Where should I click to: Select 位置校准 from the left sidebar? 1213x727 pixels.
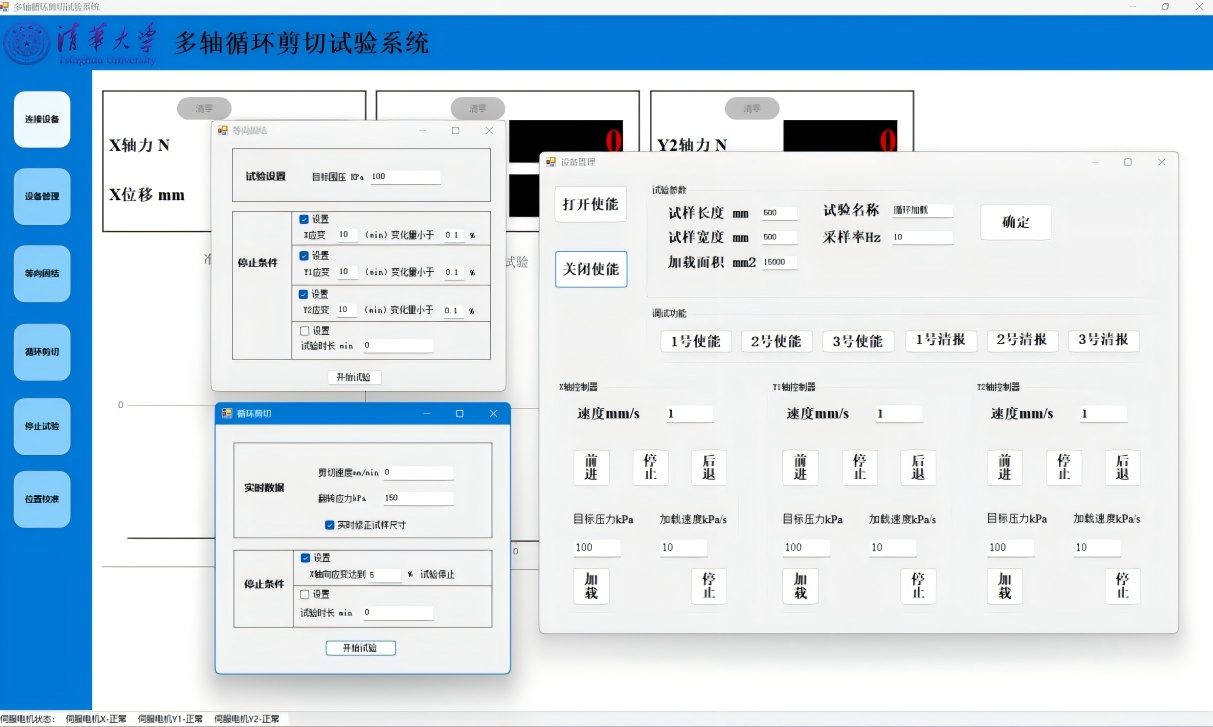(x=42, y=499)
